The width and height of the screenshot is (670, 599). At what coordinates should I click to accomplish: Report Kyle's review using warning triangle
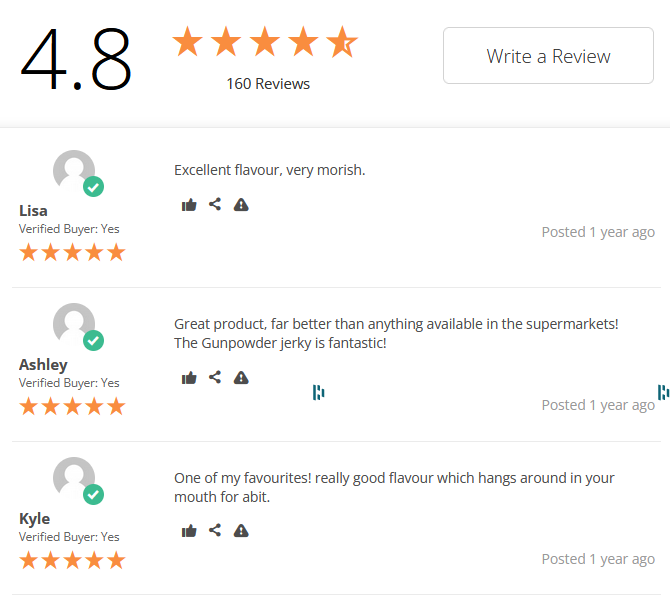(241, 531)
